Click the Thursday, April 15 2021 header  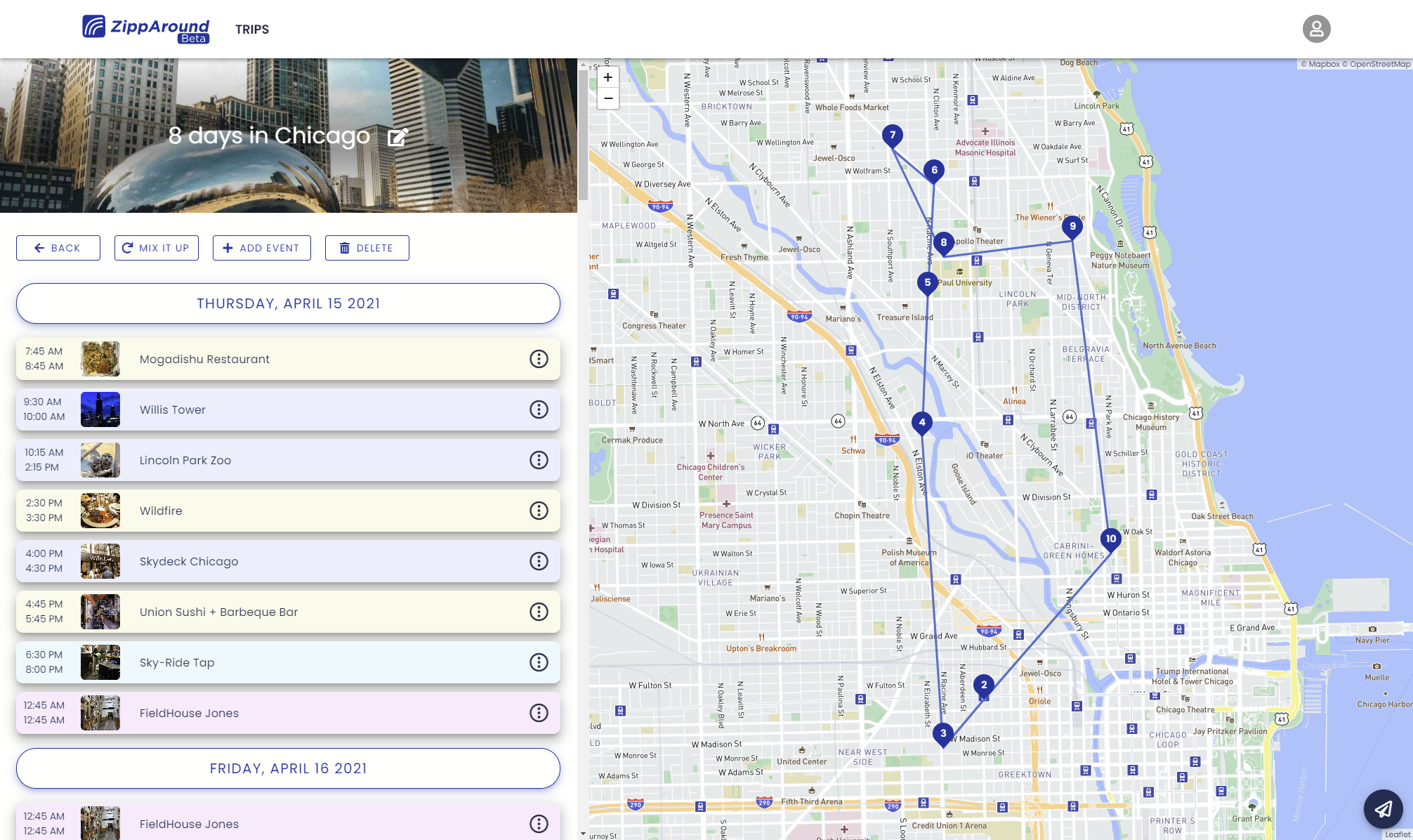288,303
